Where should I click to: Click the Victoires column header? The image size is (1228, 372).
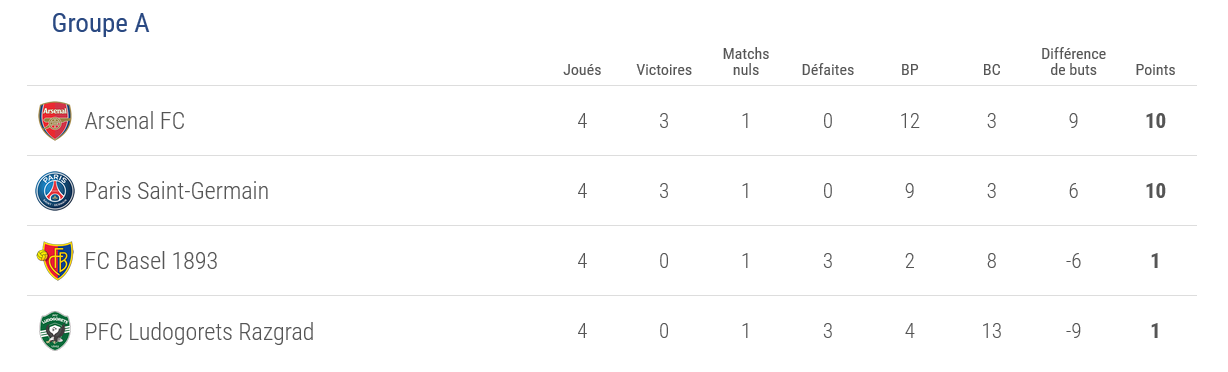coord(664,70)
